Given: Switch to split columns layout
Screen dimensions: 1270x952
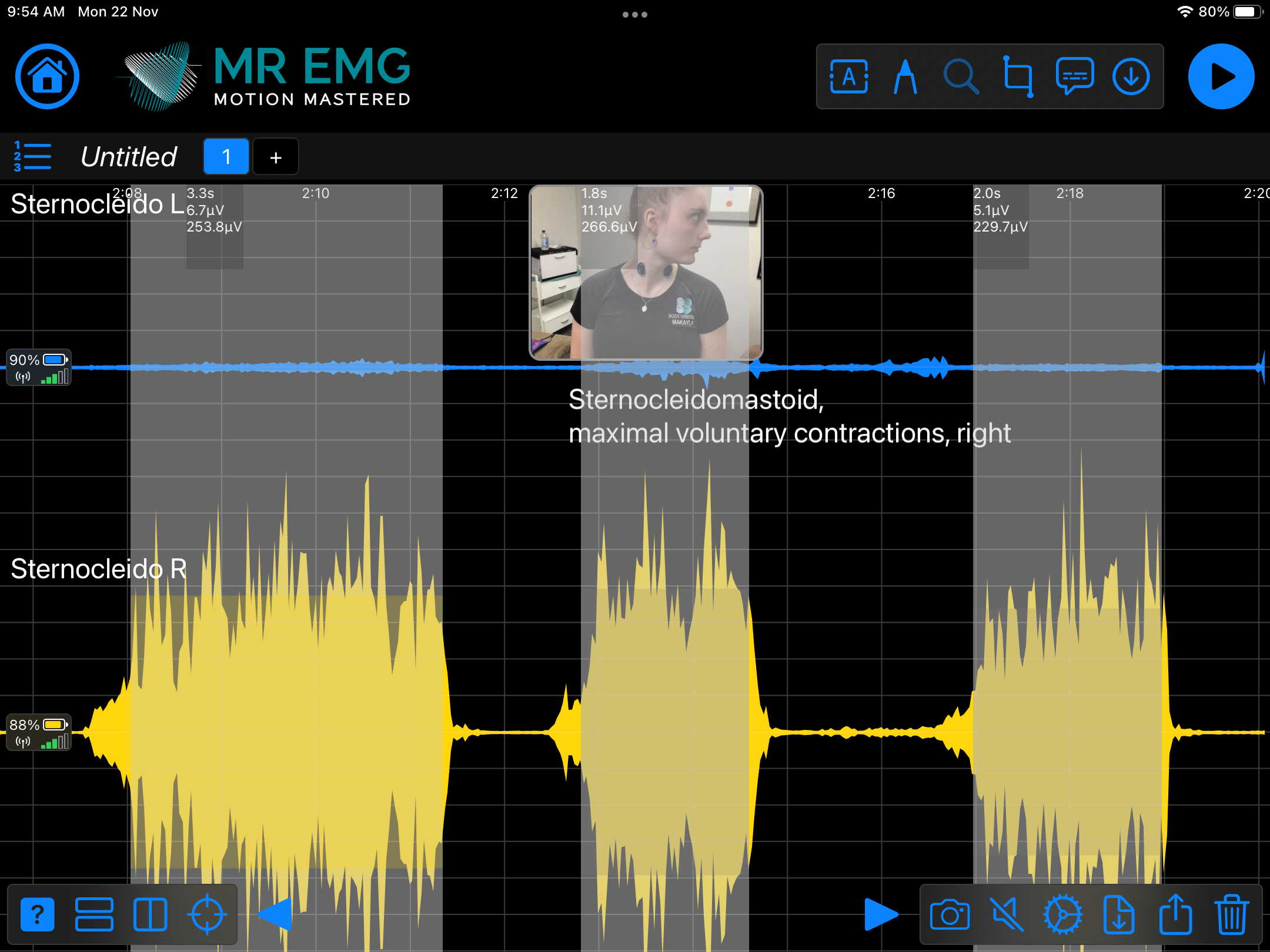Looking at the screenshot, I should click(x=150, y=914).
